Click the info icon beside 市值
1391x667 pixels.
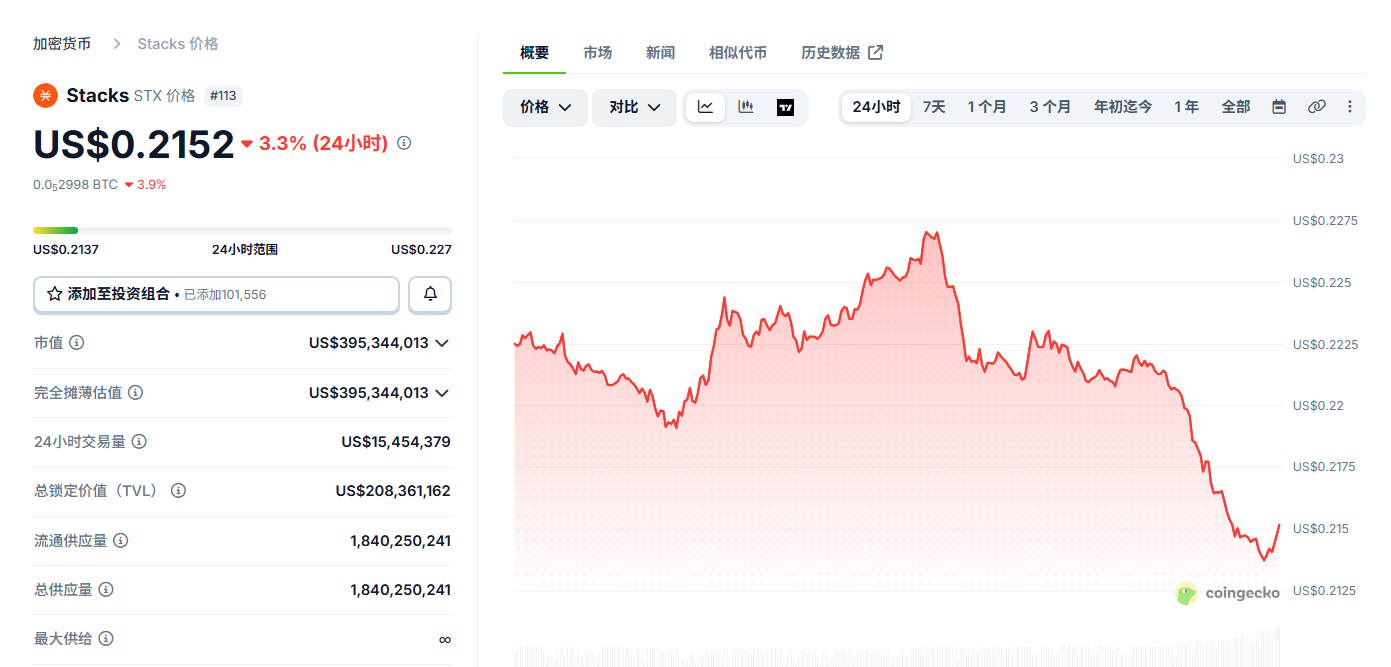pos(76,343)
